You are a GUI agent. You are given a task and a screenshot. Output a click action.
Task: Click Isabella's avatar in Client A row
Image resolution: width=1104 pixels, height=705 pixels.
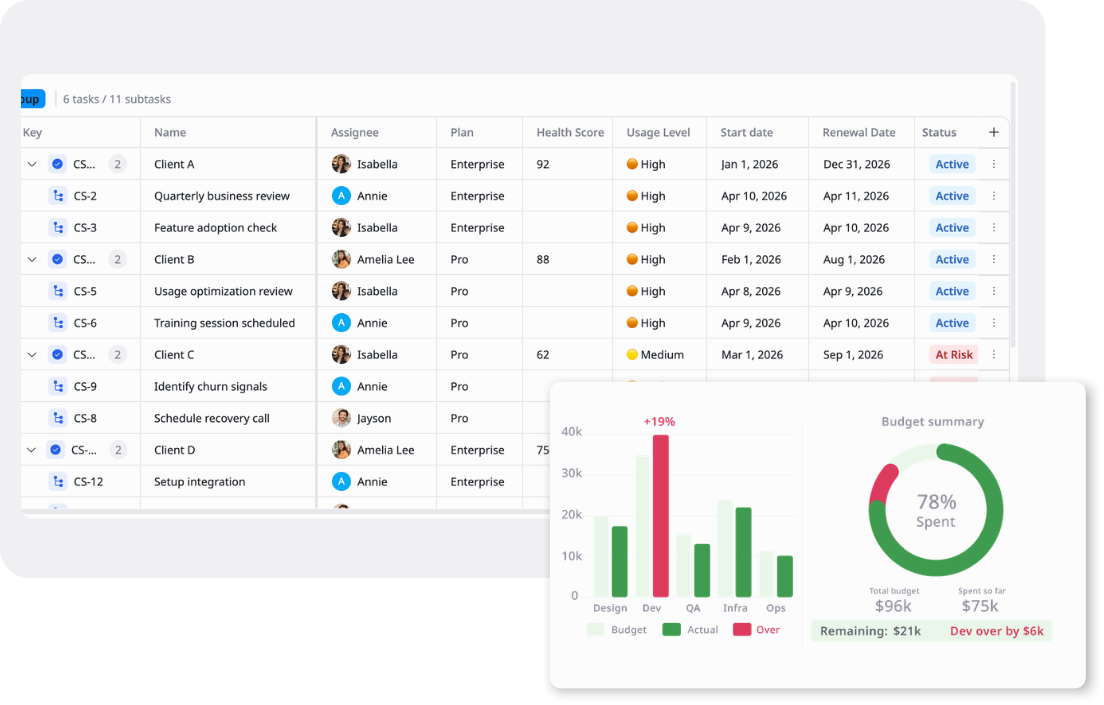click(x=341, y=164)
